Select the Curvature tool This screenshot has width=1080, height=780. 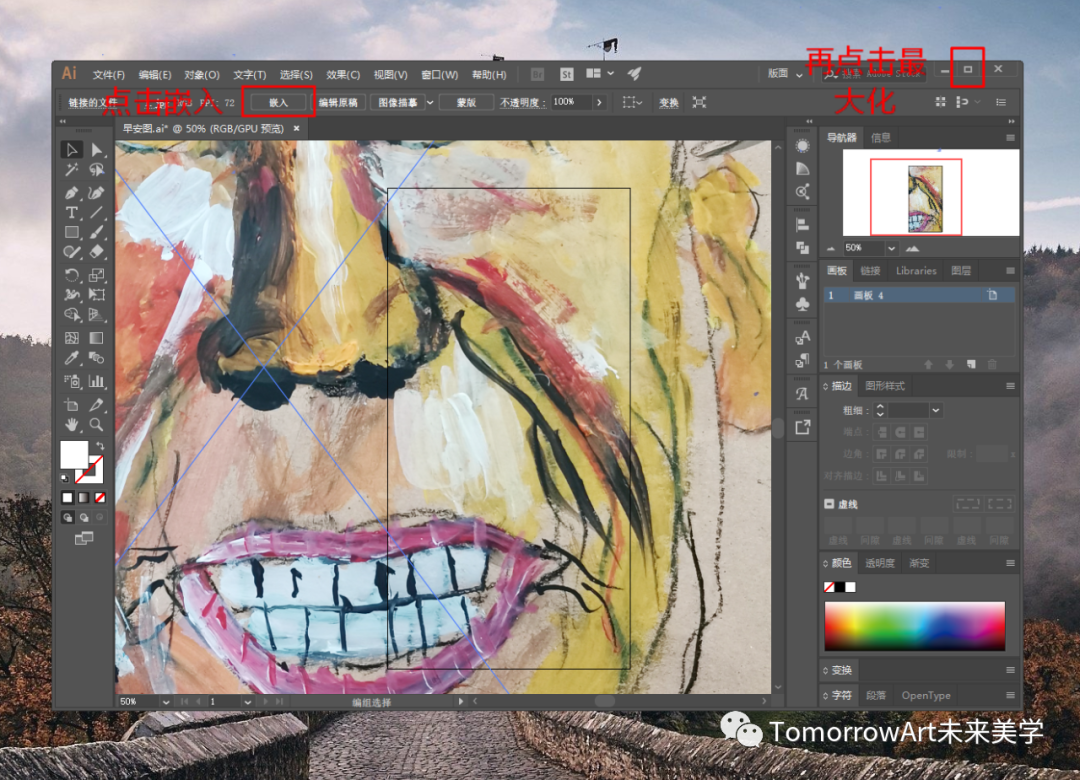coord(96,192)
